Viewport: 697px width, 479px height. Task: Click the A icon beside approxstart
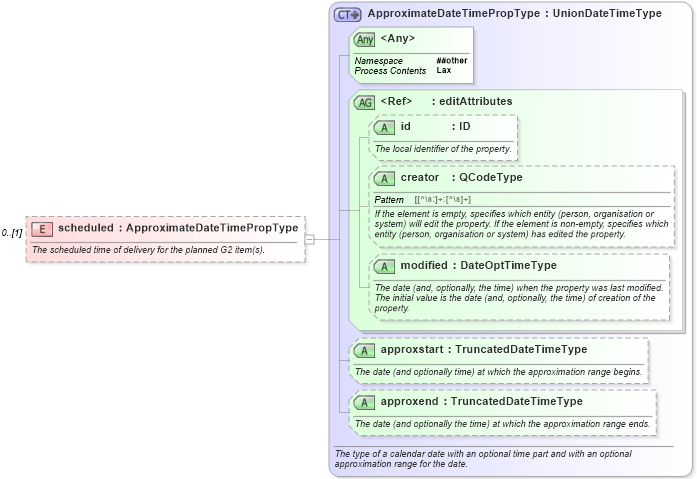pyautogui.click(x=365, y=351)
